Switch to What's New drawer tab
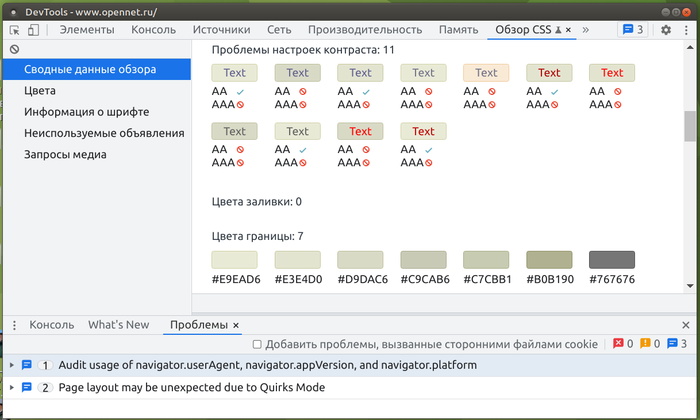This screenshot has height=420, width=700. (x=118, y=325)
